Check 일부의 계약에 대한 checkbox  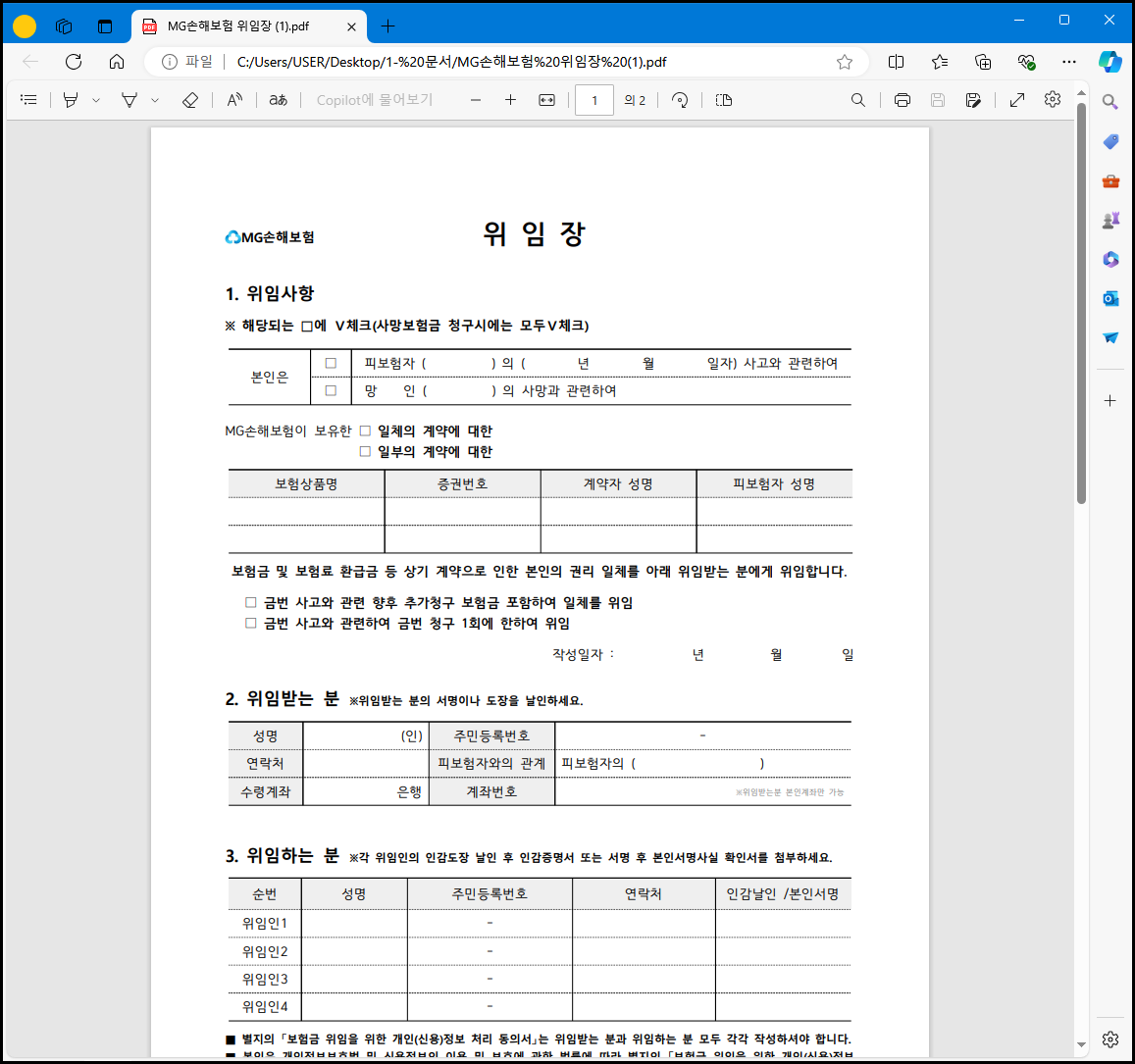pos(366,451)
